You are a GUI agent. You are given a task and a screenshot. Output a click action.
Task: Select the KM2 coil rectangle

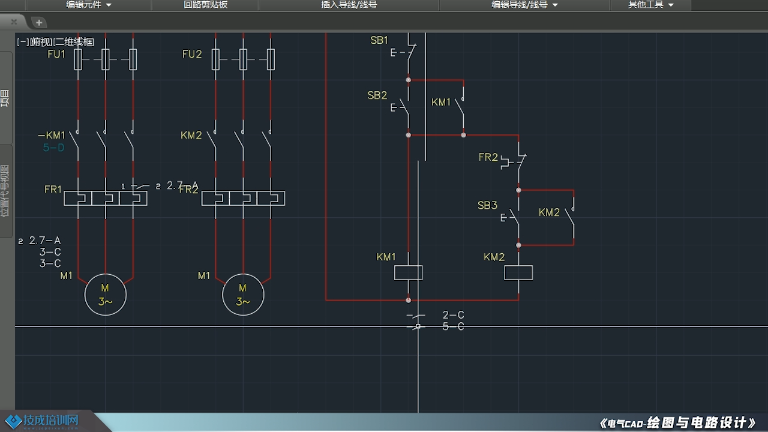click(518, 272)
